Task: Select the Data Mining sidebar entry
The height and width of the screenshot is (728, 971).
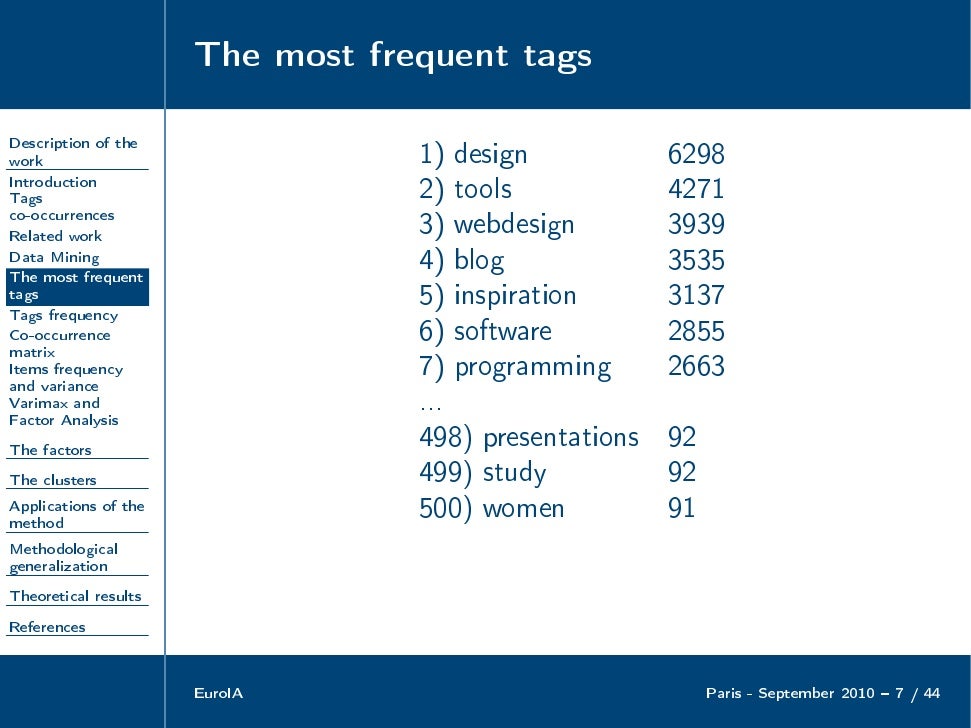Action: [x=54, y=257]
